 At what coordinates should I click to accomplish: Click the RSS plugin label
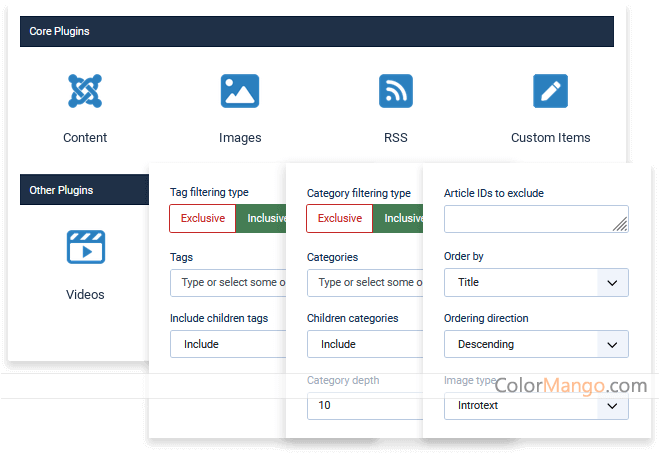click(395, 137)
